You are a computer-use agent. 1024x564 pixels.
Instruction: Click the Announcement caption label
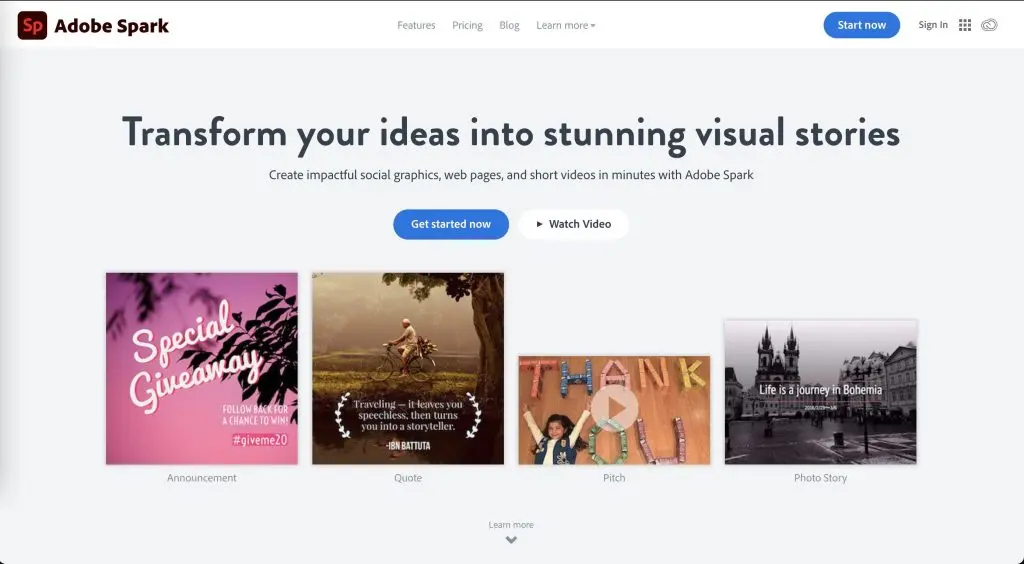tap(202, 478)
